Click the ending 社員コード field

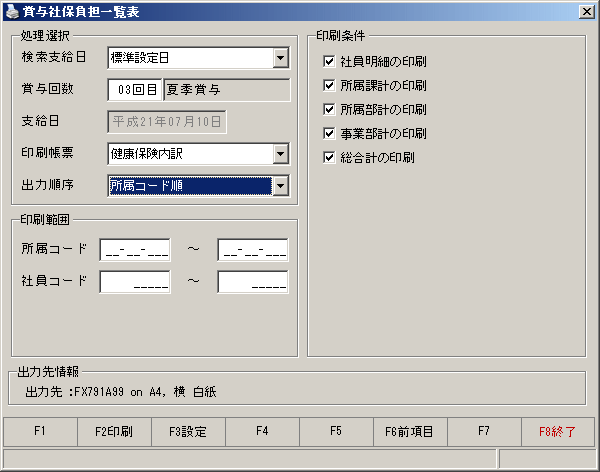click(x=253, y=282)
